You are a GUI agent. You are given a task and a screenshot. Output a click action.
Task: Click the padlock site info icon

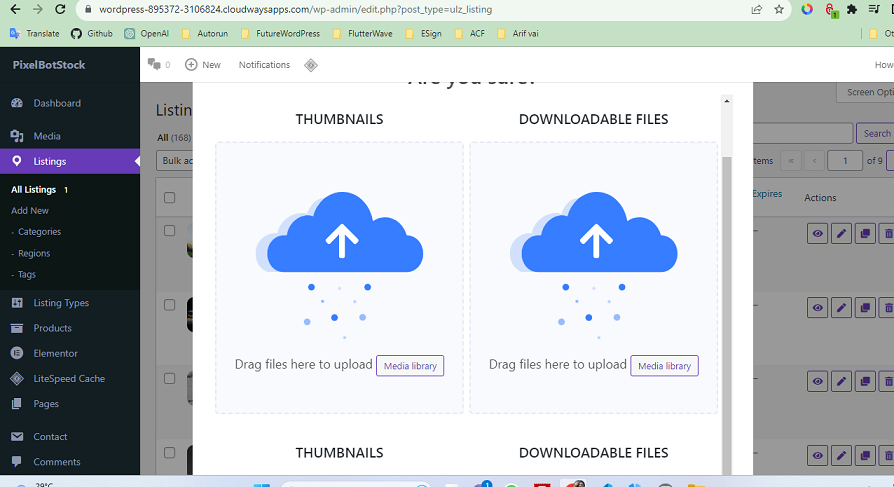[x=87, y=9]
